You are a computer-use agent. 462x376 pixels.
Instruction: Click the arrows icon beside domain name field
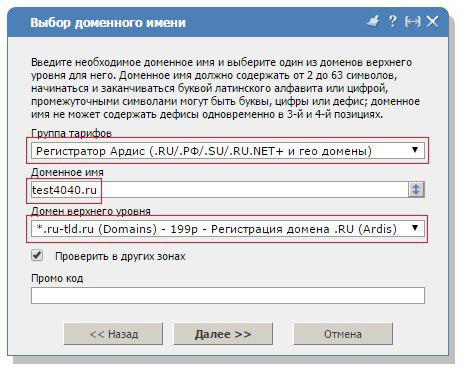416,189
